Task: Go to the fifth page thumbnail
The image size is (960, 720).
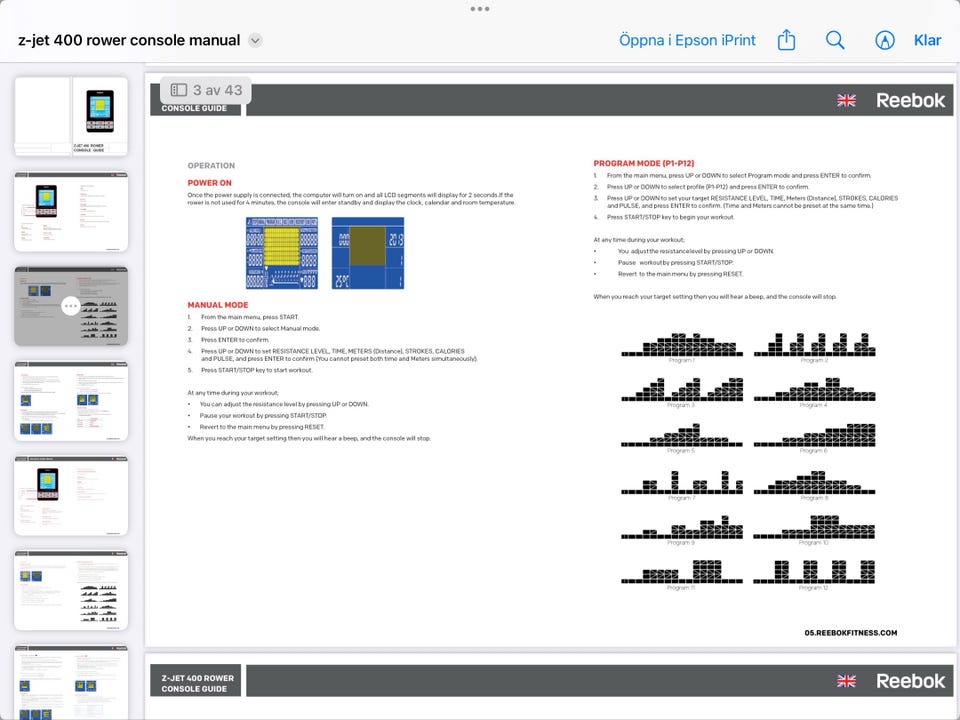Action: 71,495
